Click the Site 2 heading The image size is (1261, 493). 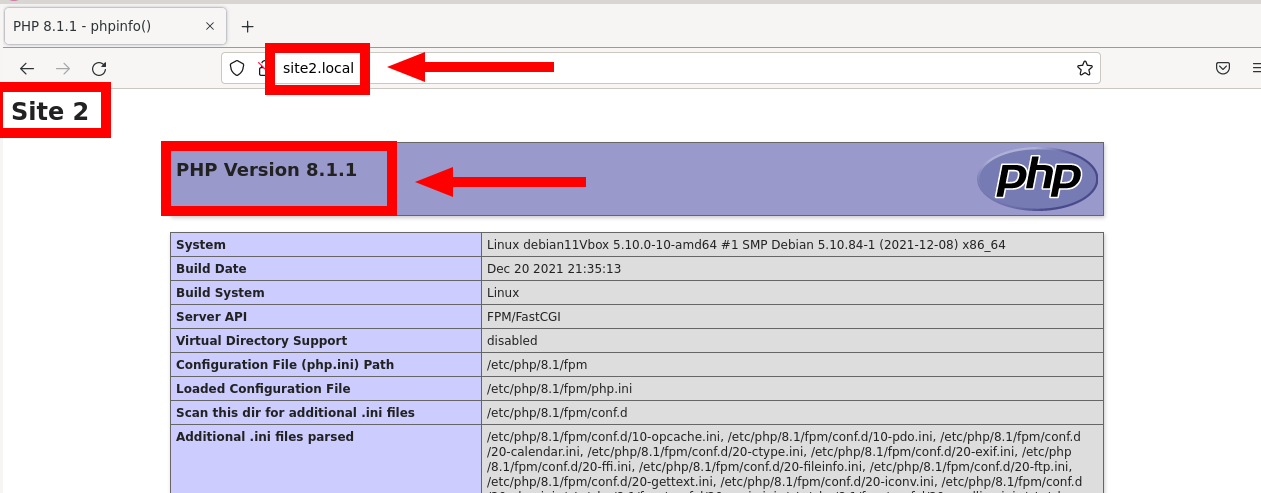50,111
